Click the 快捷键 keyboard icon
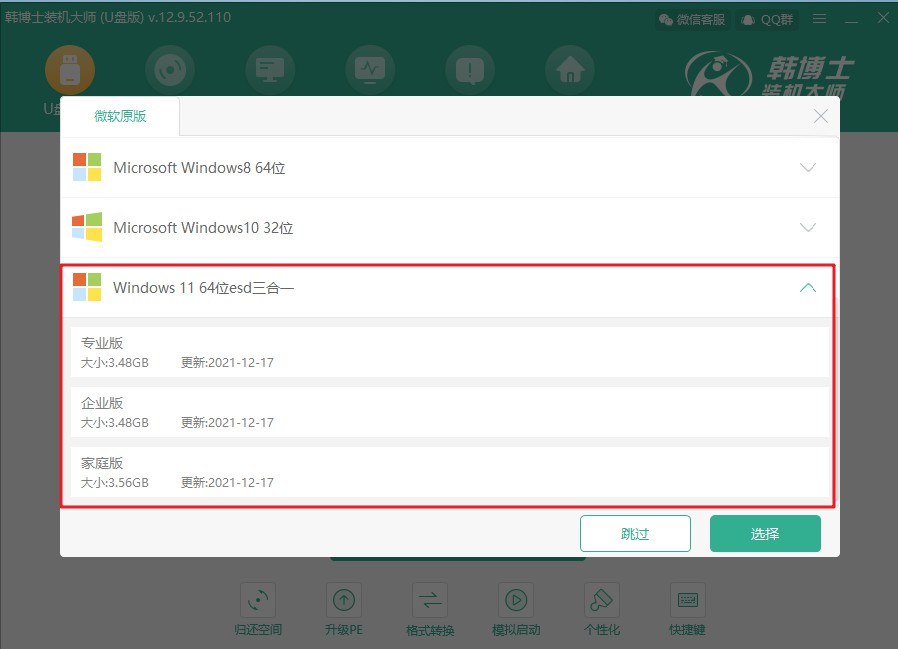 tap(688, 600)
